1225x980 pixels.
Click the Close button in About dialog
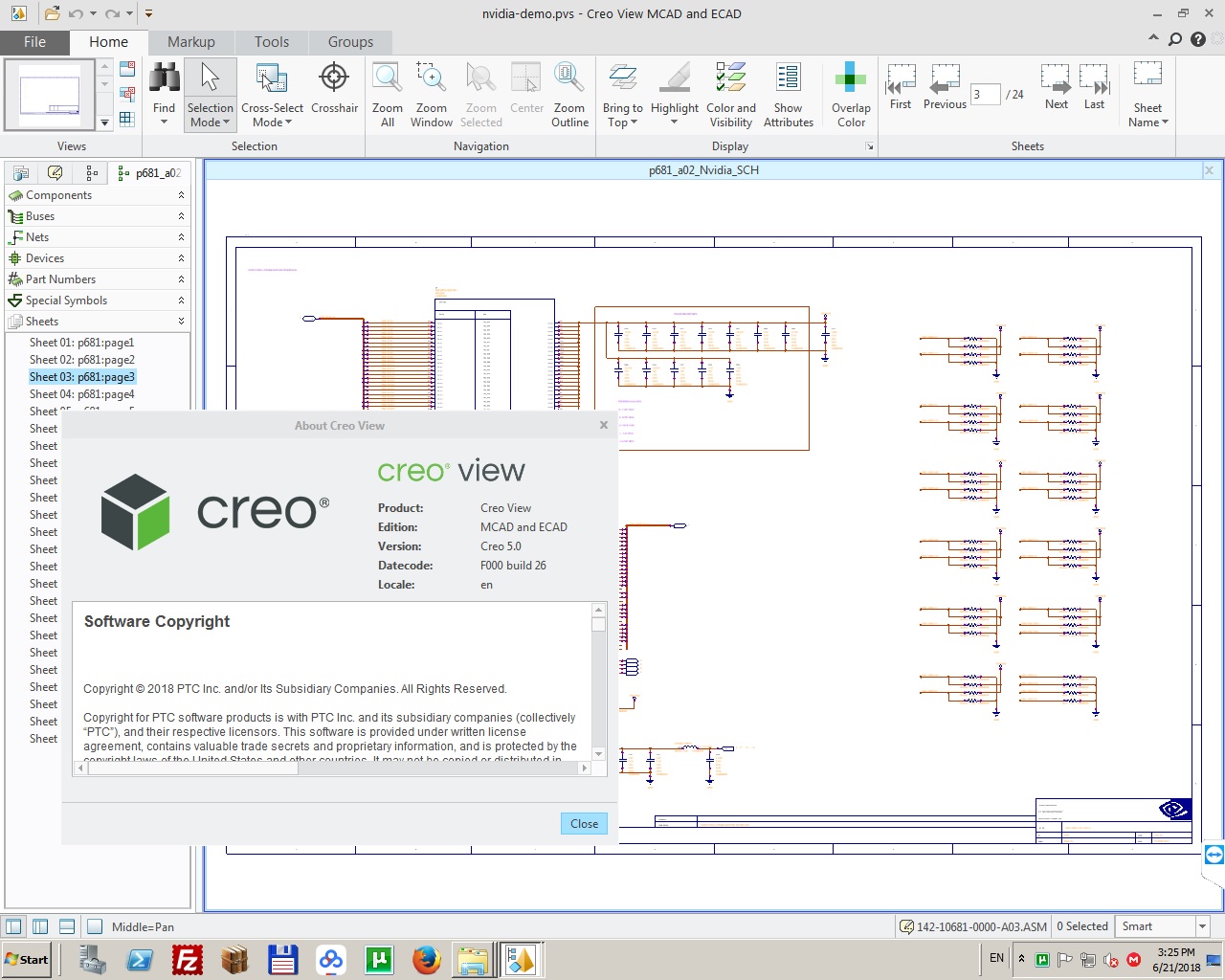tap(584, 823)
